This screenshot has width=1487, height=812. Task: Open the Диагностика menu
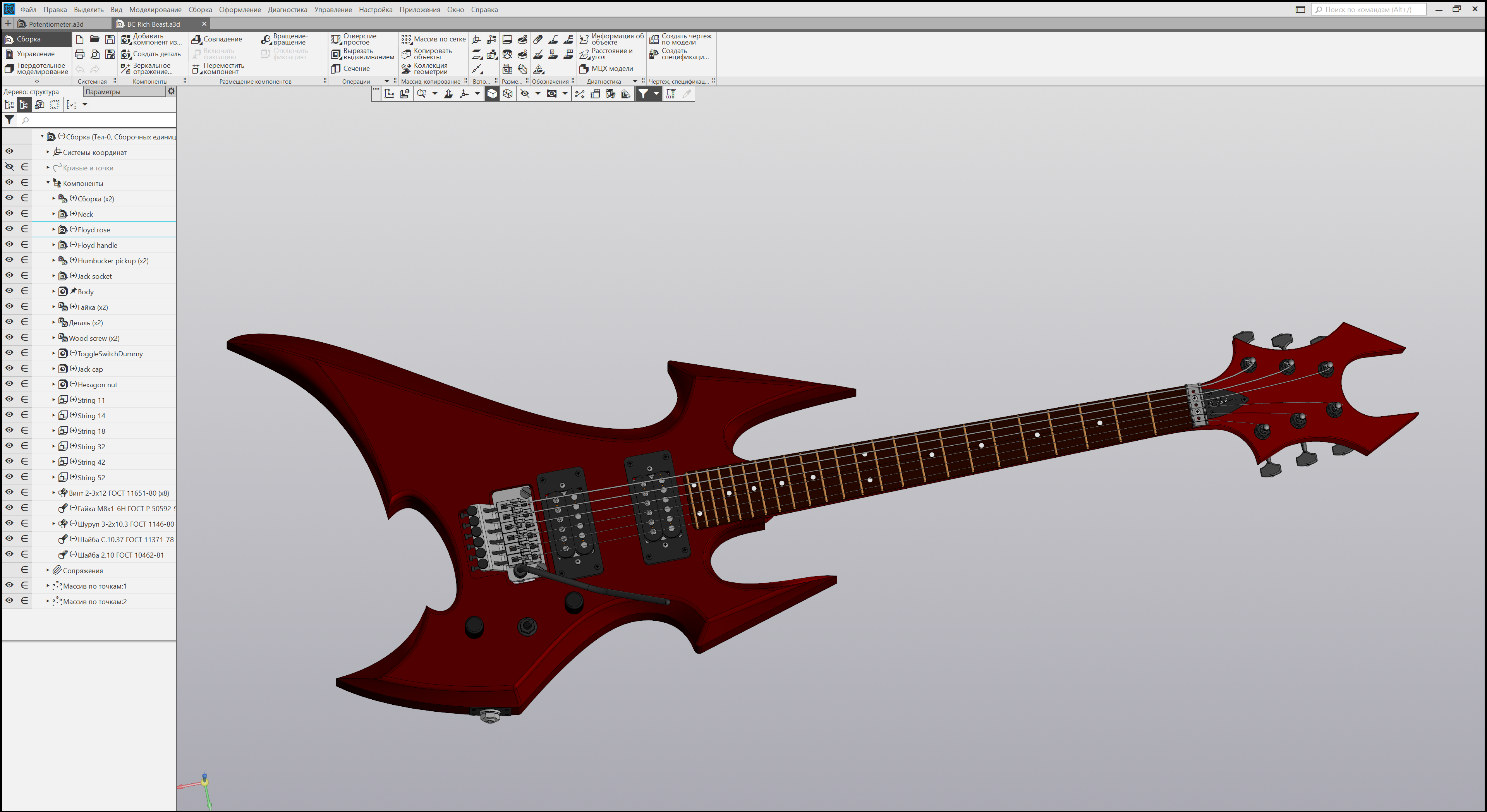[287, 9]
